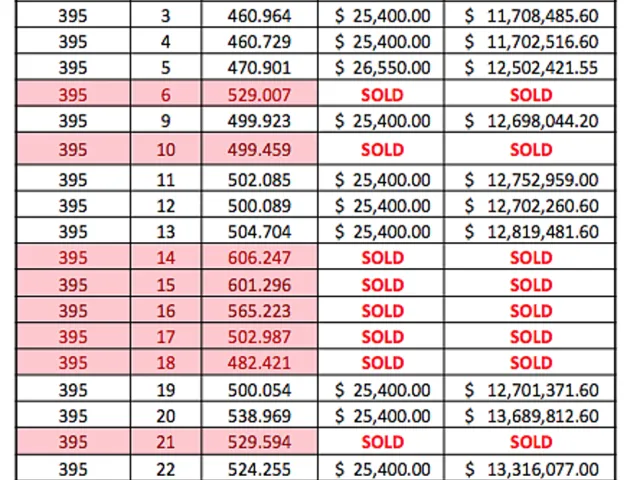This screenshot has width=640, height=480.
Task: Select the last-column SOLD for lot 16
Action: (530, 311)
